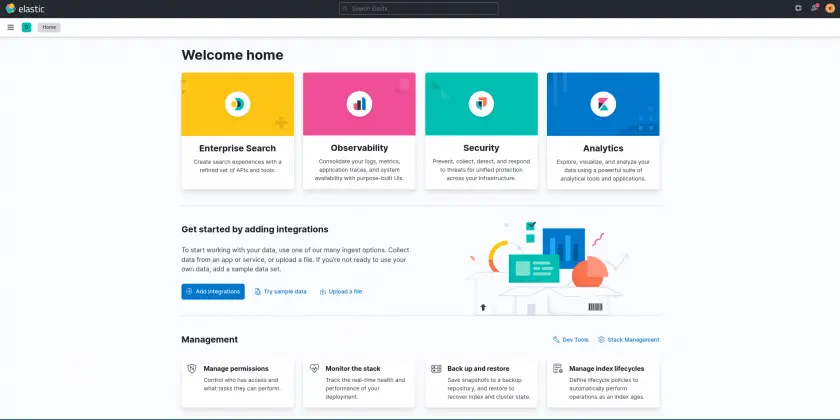The width and height of the screenshot is (840, 420).
Task: Click the Upload a file link
Action: point(341,291)
